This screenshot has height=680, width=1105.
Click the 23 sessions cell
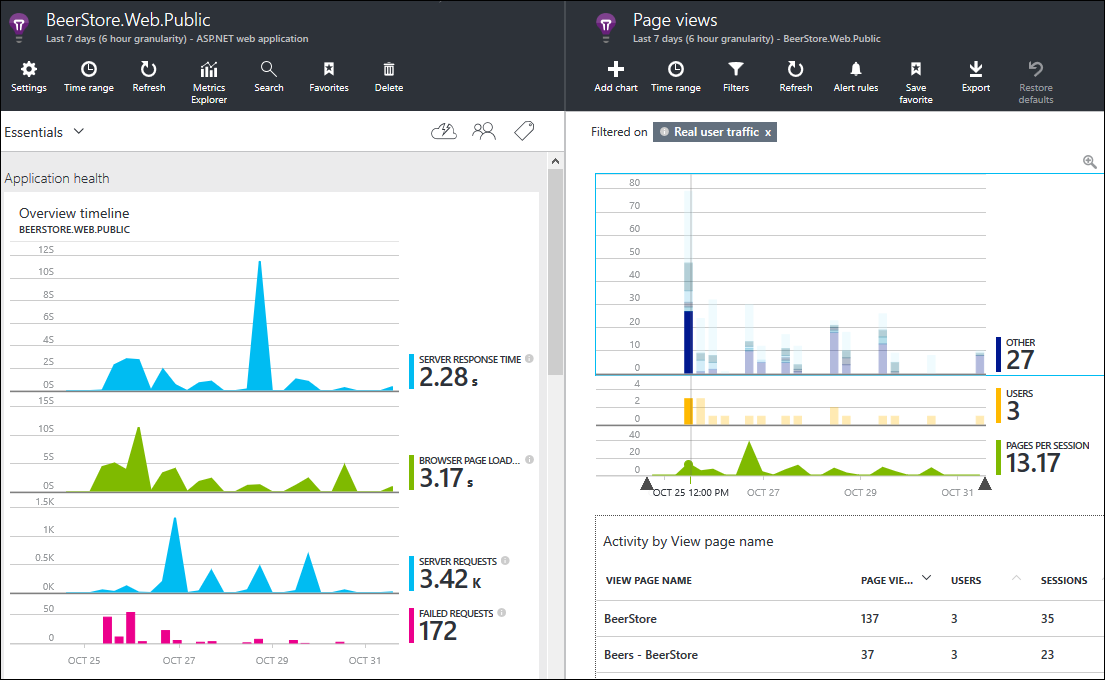(x=1047, y=655)
